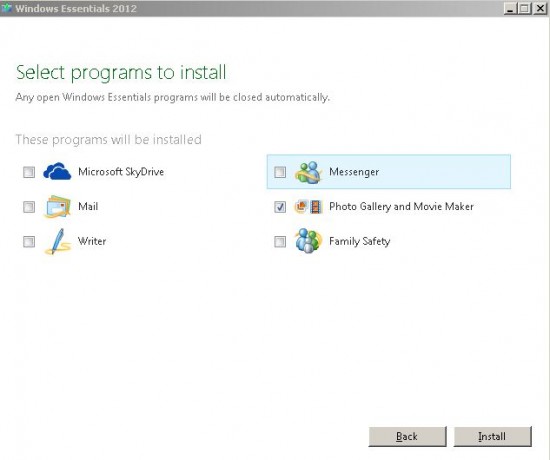The height and width of the screenshot is (460, 550).
Task: Click the Writer pen icon
Action: pyautogui.click(x=58, y=241)
